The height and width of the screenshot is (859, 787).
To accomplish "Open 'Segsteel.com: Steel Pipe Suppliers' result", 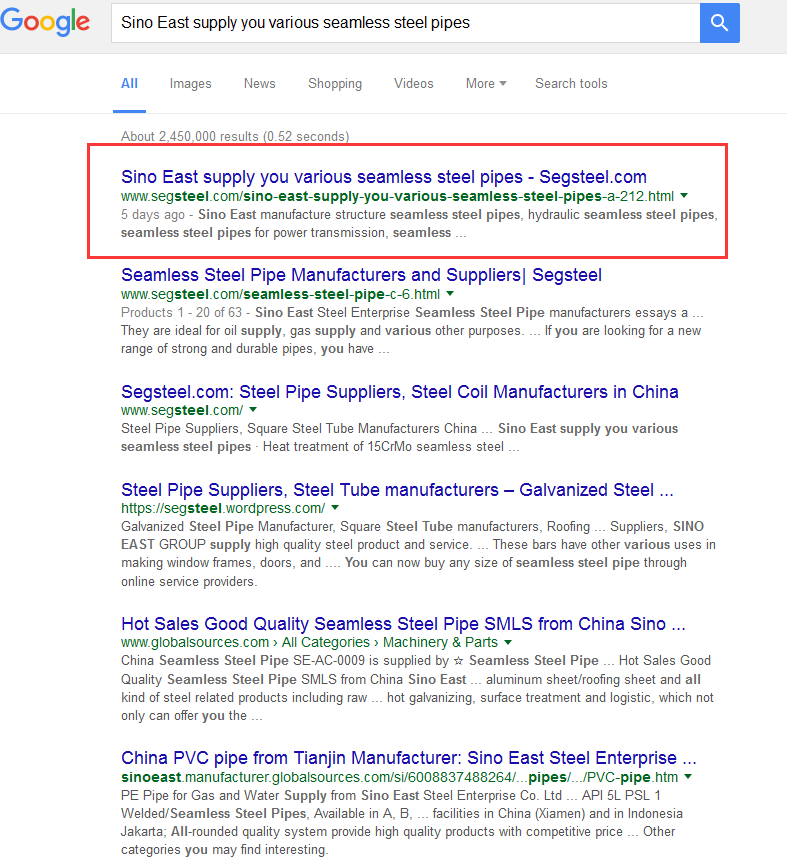I will (400, 392).
